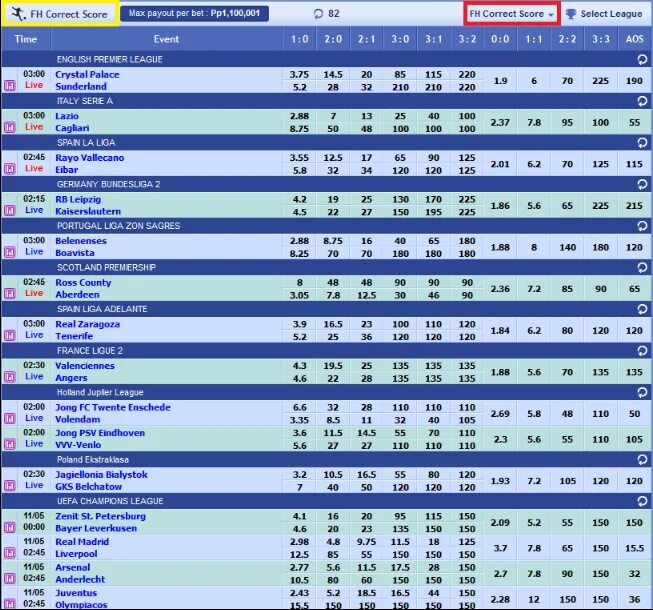Open stats icon for Real Zaragoza match
Screen dimensions: 653x610
coord(10,336)
